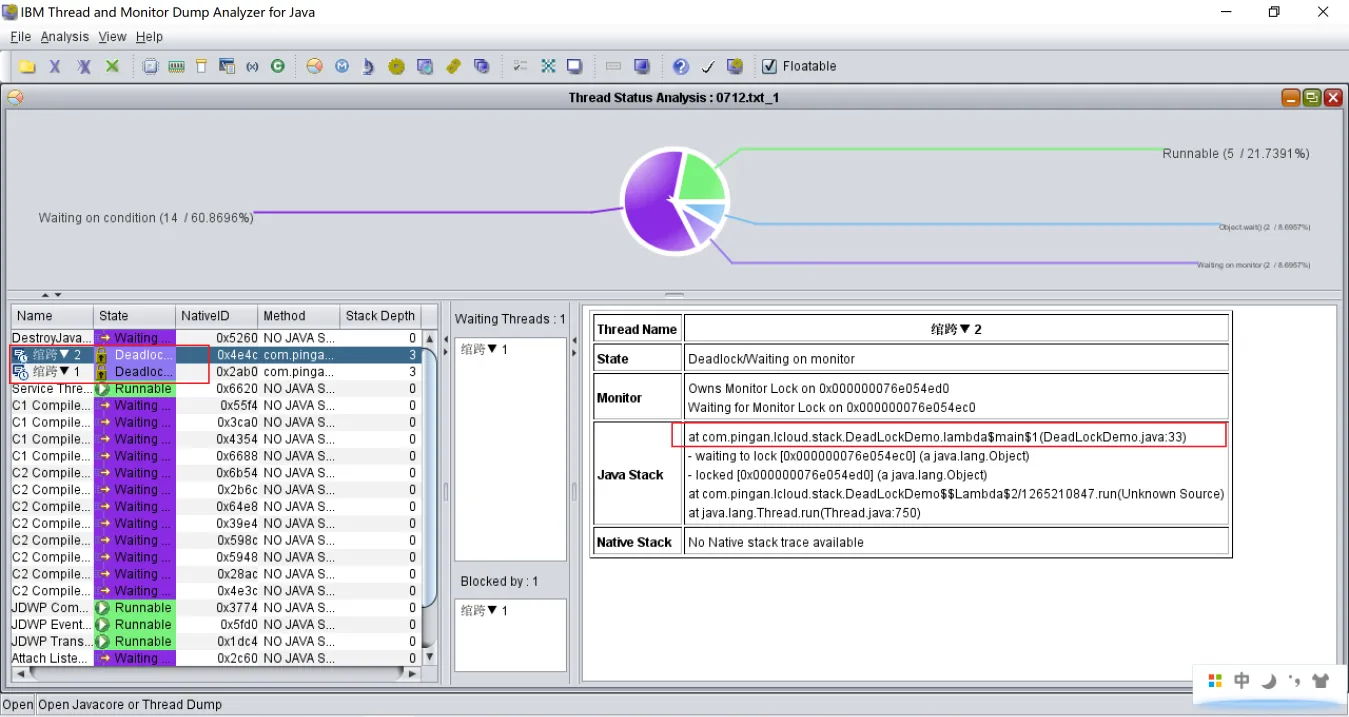
Task: Click thread table scrollbar up arrow
Action: pos(430,338)
